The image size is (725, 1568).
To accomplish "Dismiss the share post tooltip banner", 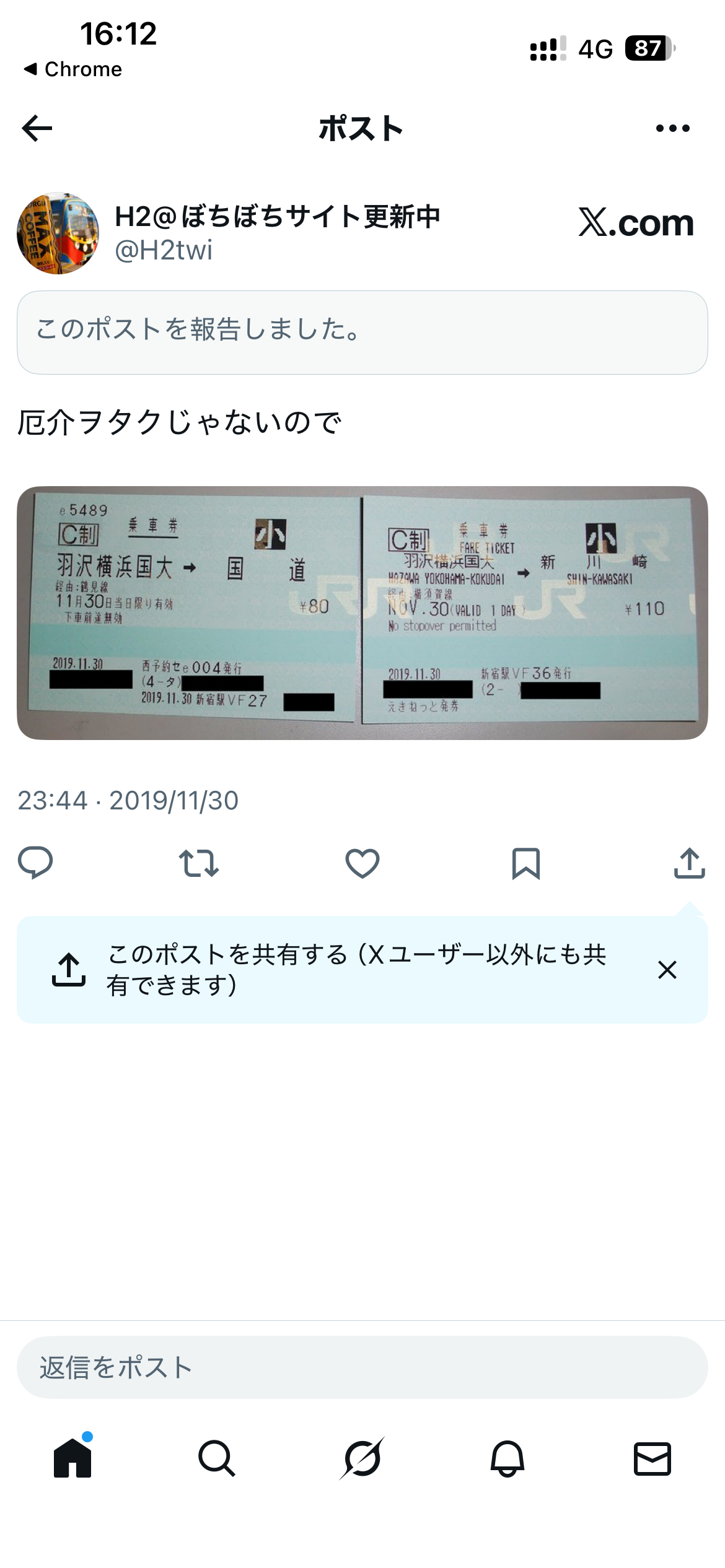I will click(x=667, y=970).
